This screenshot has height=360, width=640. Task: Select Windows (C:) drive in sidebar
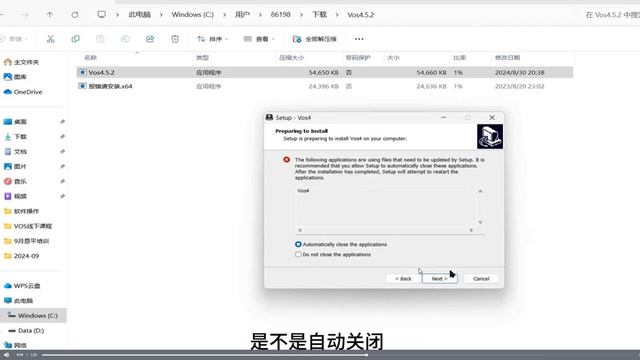point(33,316)
